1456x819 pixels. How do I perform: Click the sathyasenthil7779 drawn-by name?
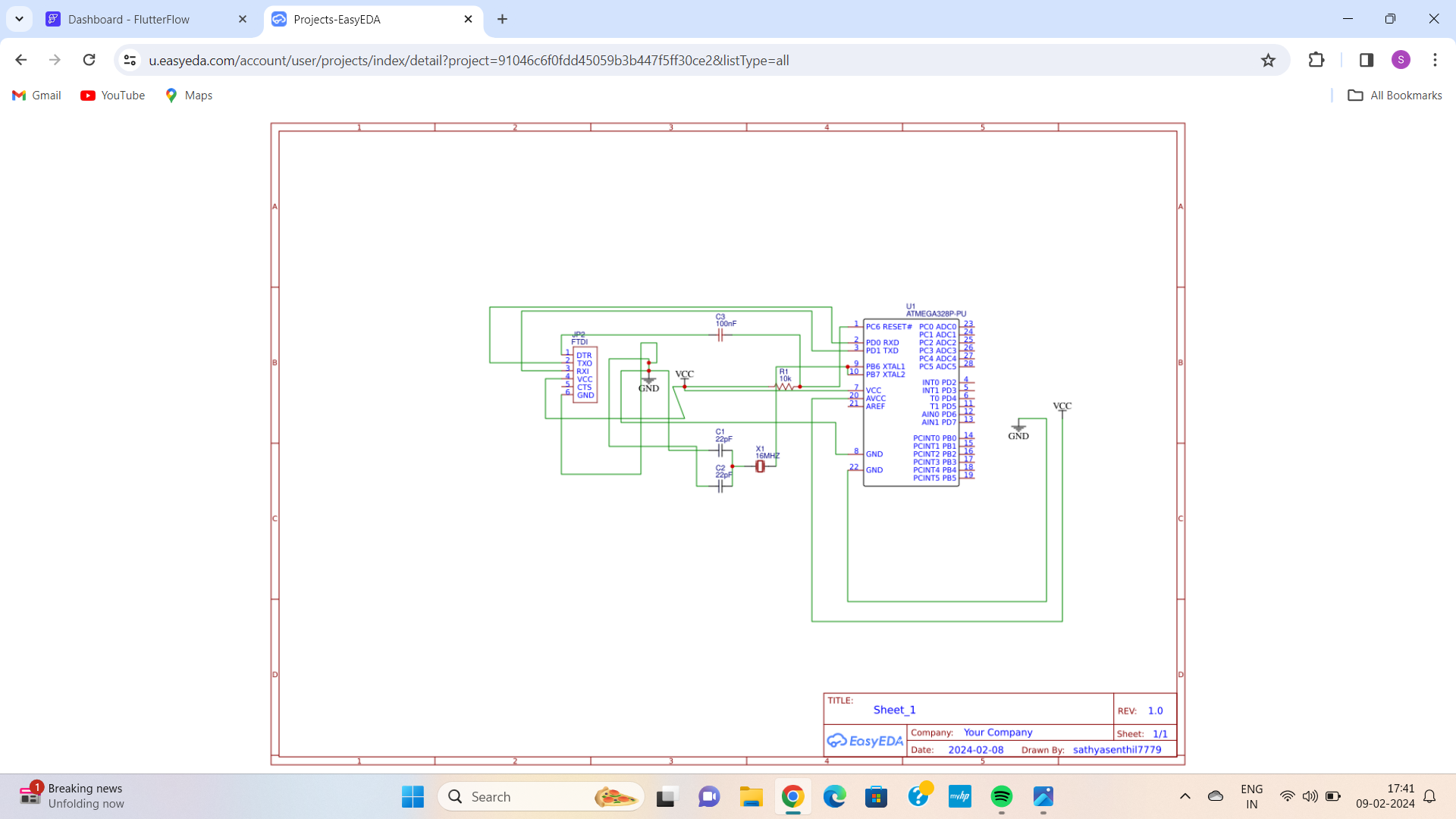coord(1117,750)
